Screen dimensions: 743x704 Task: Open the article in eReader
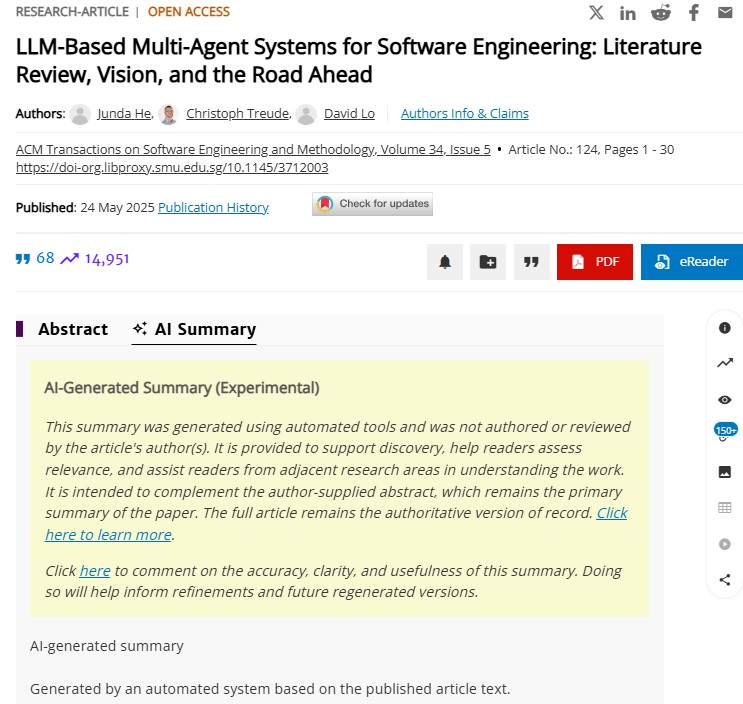click(692, 262)
